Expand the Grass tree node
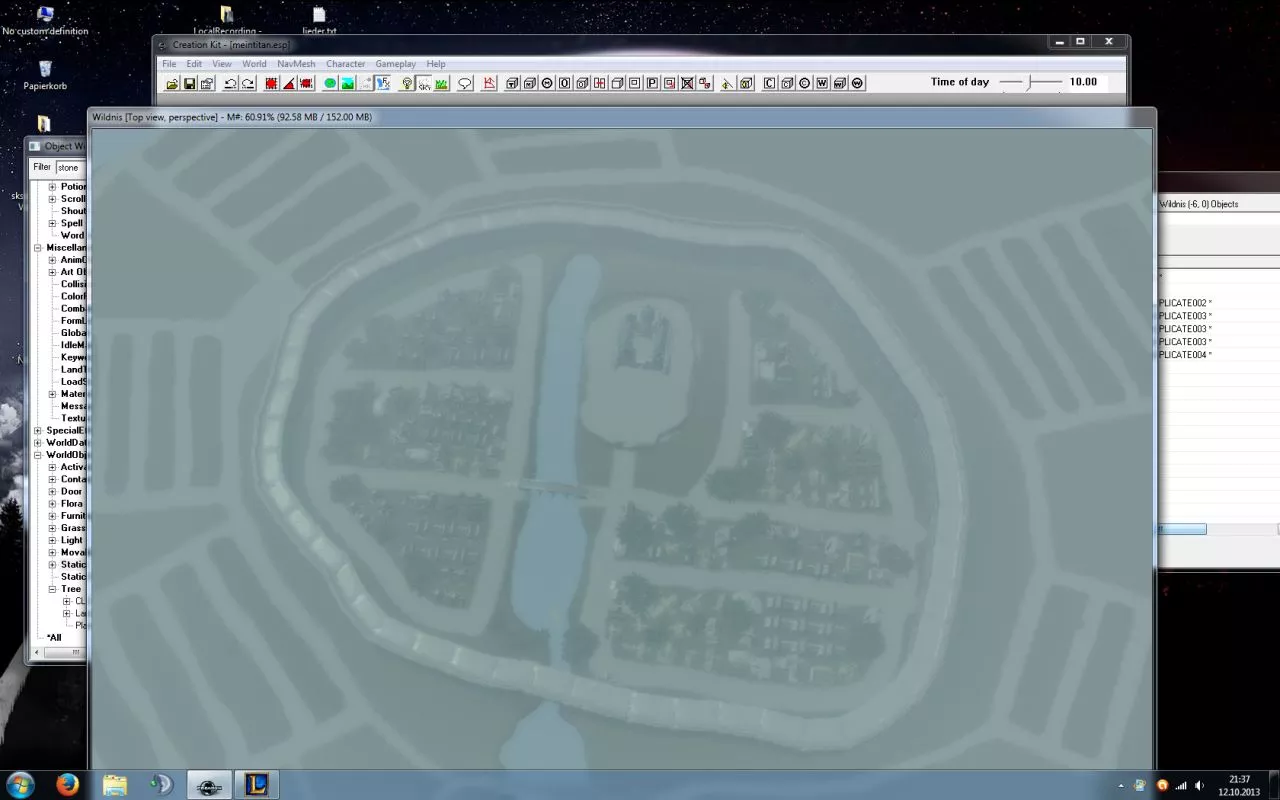Viewport: 1280px width, 800px height. [52, 528]
